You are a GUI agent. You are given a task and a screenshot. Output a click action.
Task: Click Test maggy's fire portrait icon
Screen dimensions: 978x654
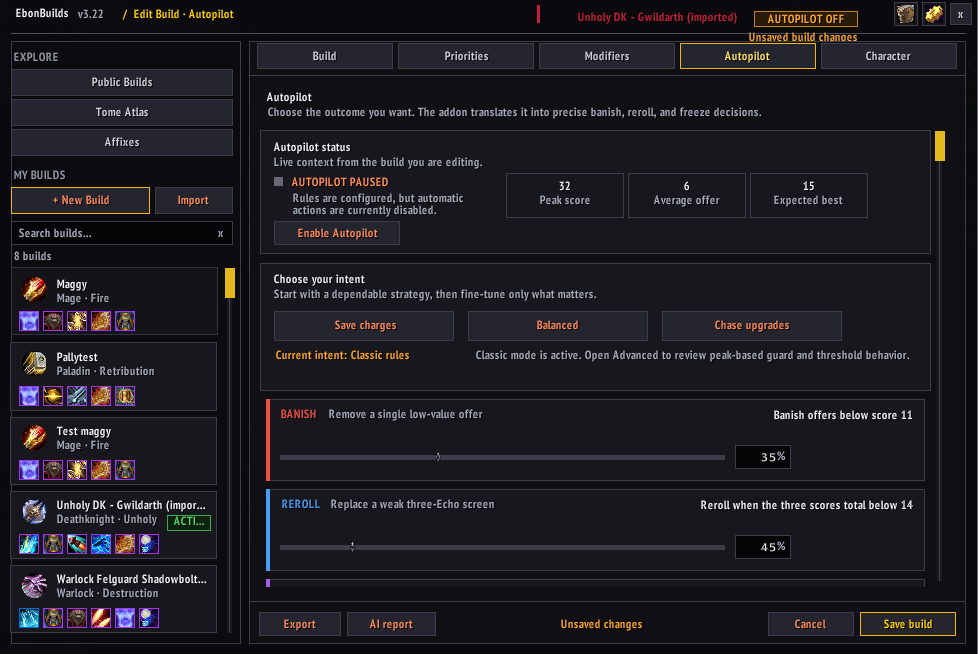pos(34,438)
